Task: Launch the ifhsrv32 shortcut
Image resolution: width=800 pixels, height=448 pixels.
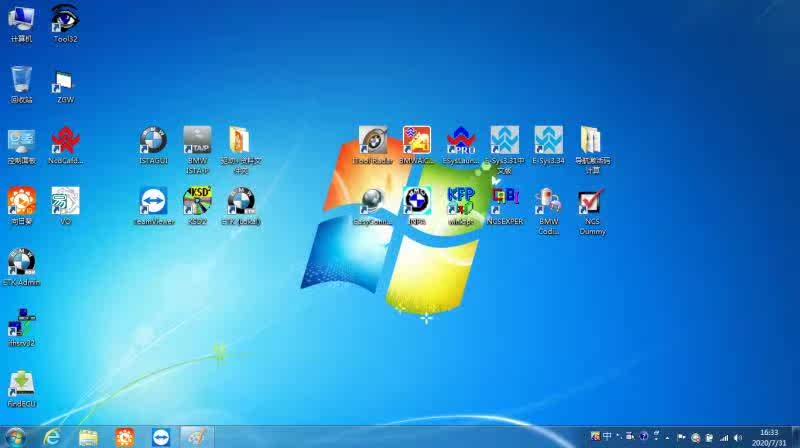Action: click(x=21, y=328)
